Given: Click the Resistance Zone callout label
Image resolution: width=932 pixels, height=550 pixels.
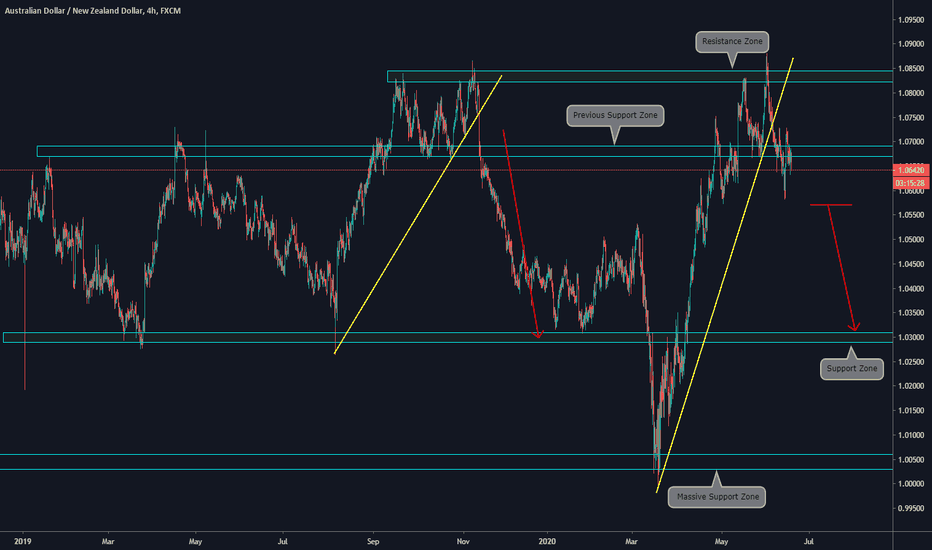Looking at the screenshot, I should [x=732, y=42].
